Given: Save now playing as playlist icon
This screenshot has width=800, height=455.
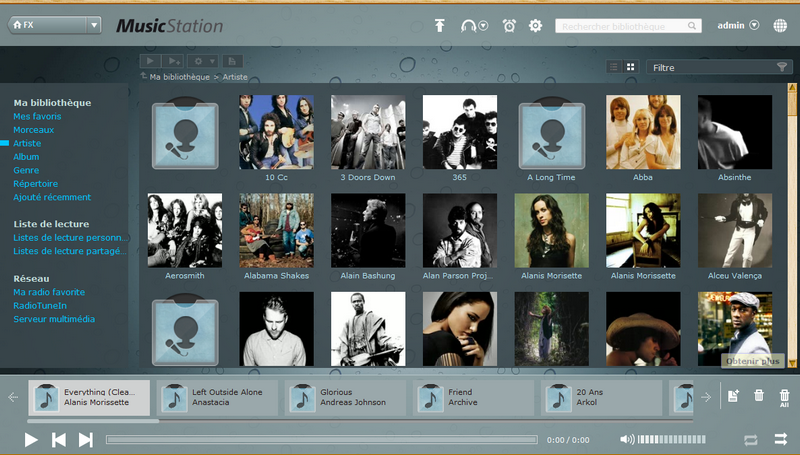Looking at the screenshot, I should [x=733, y=395].
